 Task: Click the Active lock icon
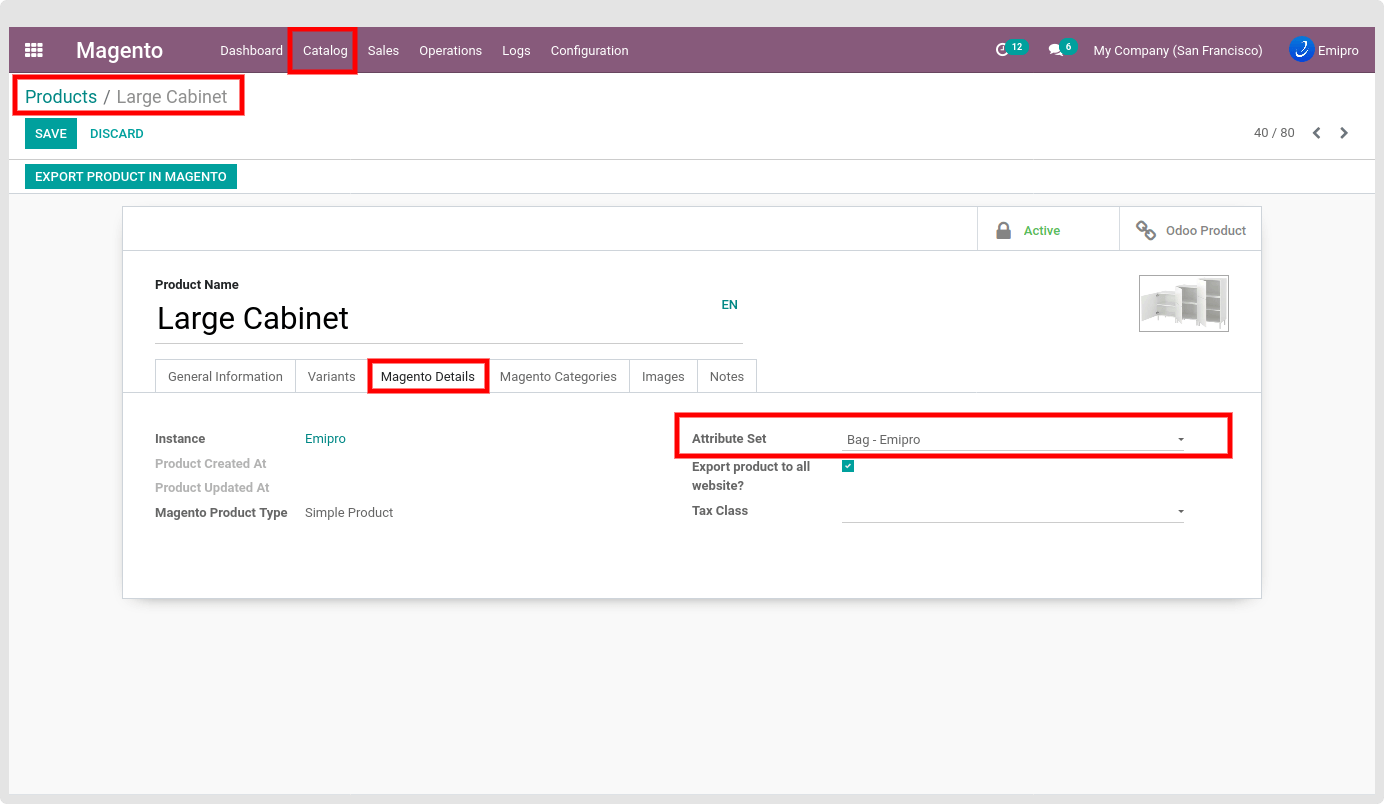[x=1003, y=230]
